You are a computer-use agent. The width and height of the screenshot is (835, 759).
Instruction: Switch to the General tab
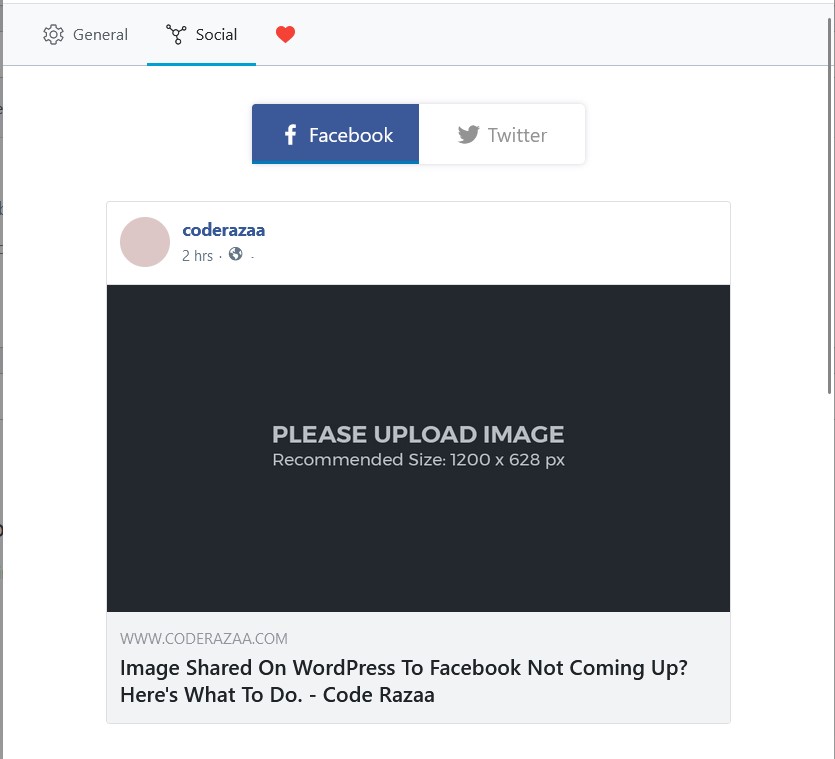[100, 35]
